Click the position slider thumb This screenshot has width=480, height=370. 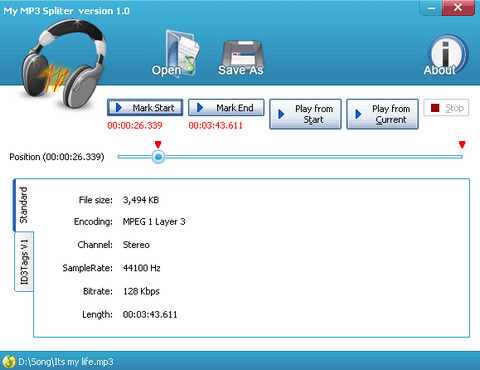158,157
